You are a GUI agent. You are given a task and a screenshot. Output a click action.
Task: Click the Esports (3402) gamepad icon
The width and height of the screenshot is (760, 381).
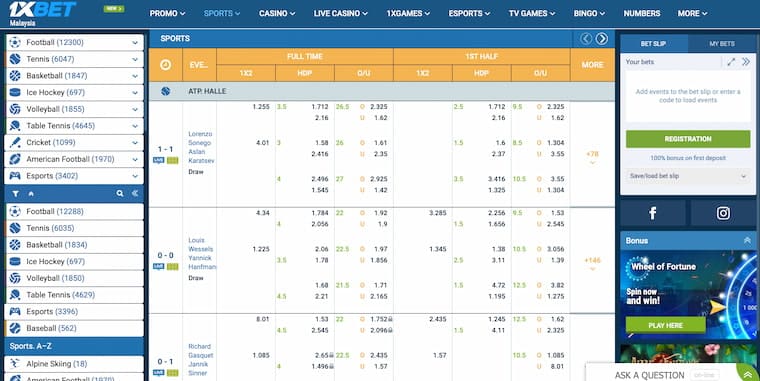(15, 175)
